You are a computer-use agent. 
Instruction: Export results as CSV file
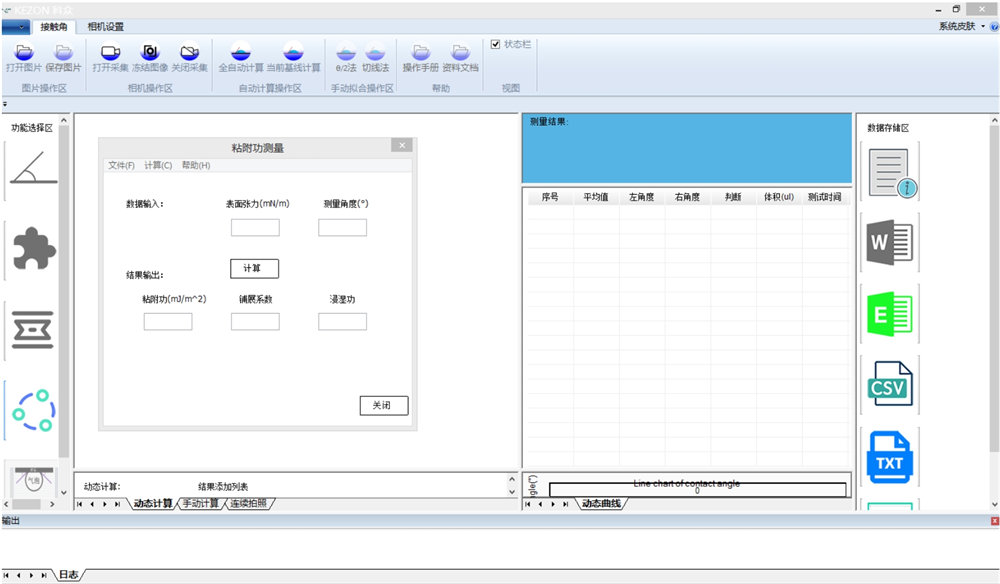point(890,384)
